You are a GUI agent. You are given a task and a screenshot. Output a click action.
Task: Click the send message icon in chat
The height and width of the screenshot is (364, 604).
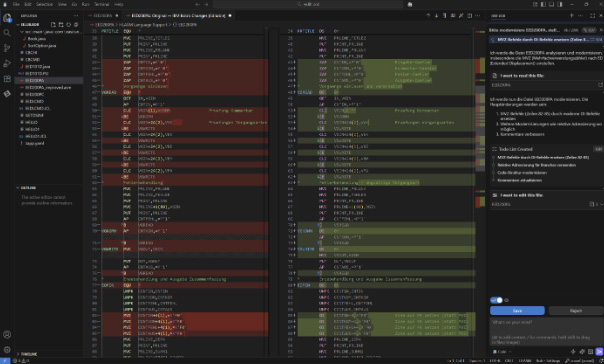pyautogui.click(x=599, y=351)
